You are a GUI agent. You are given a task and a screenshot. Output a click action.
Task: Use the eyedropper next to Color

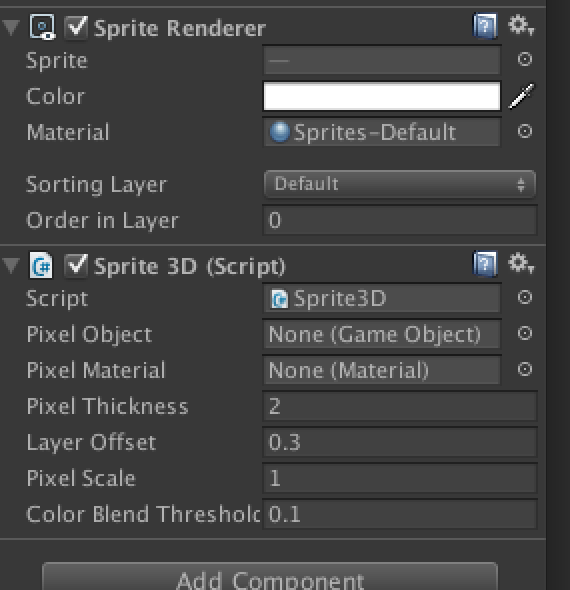point(521,96)
